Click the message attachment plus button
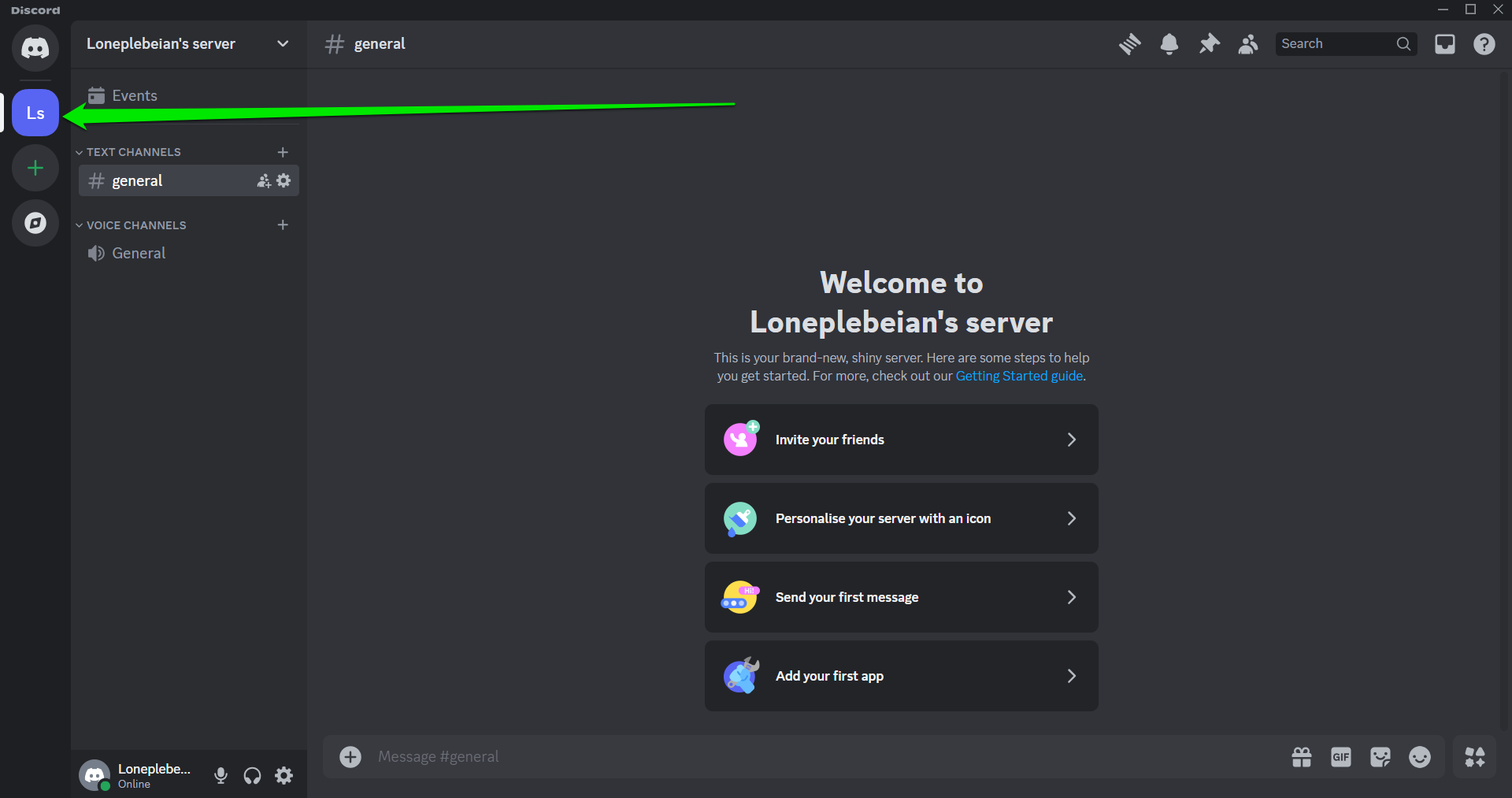This screenshot has width=1512, height=798. tap(350, 757)
